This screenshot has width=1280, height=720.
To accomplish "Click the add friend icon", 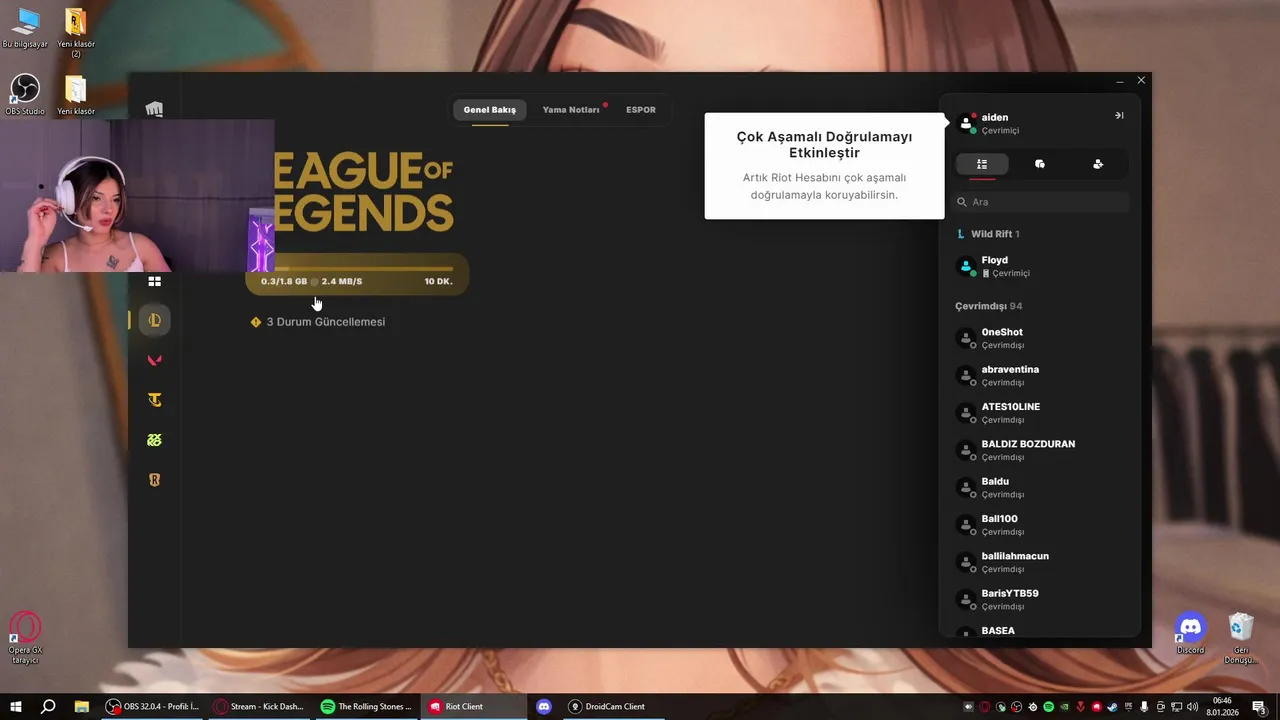I will [x=1098, y=164].
